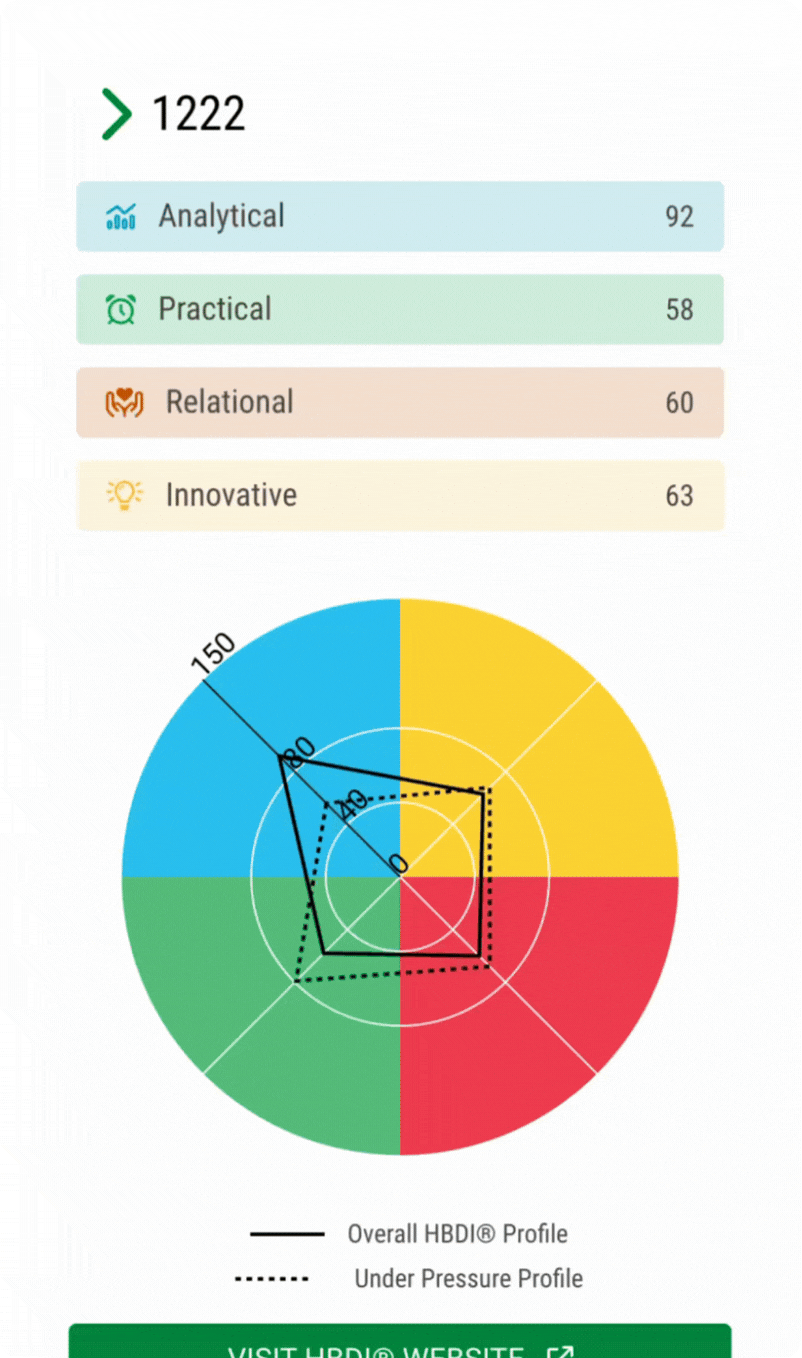The image size is (802, 1358).
Task: Click the Analytical score value 92
Action: (x=679, y=217)
